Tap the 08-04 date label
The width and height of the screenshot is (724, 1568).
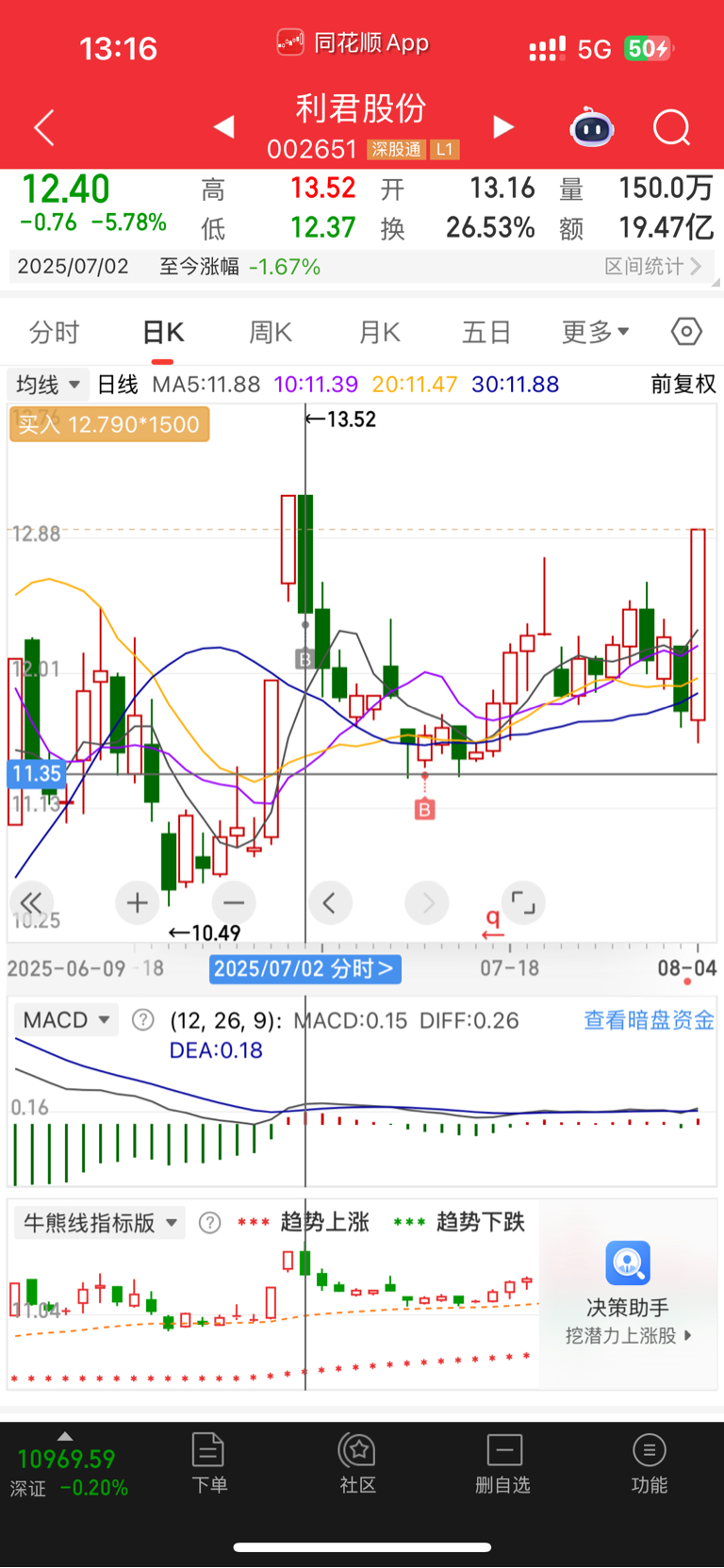(x=687, y=968)
